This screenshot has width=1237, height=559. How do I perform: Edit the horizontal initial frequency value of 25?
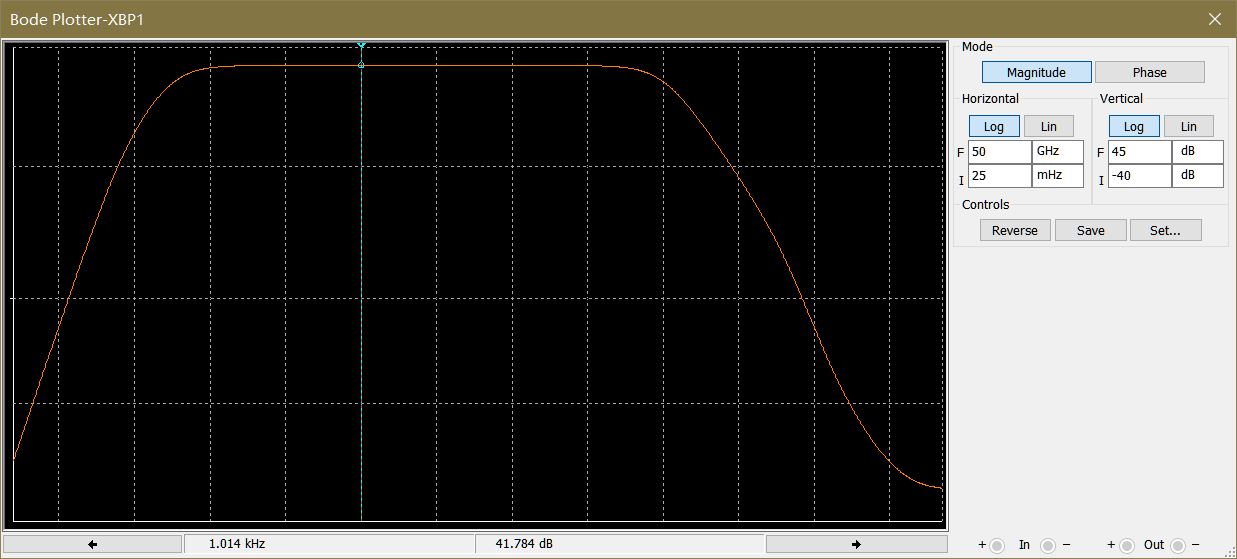1000,176
